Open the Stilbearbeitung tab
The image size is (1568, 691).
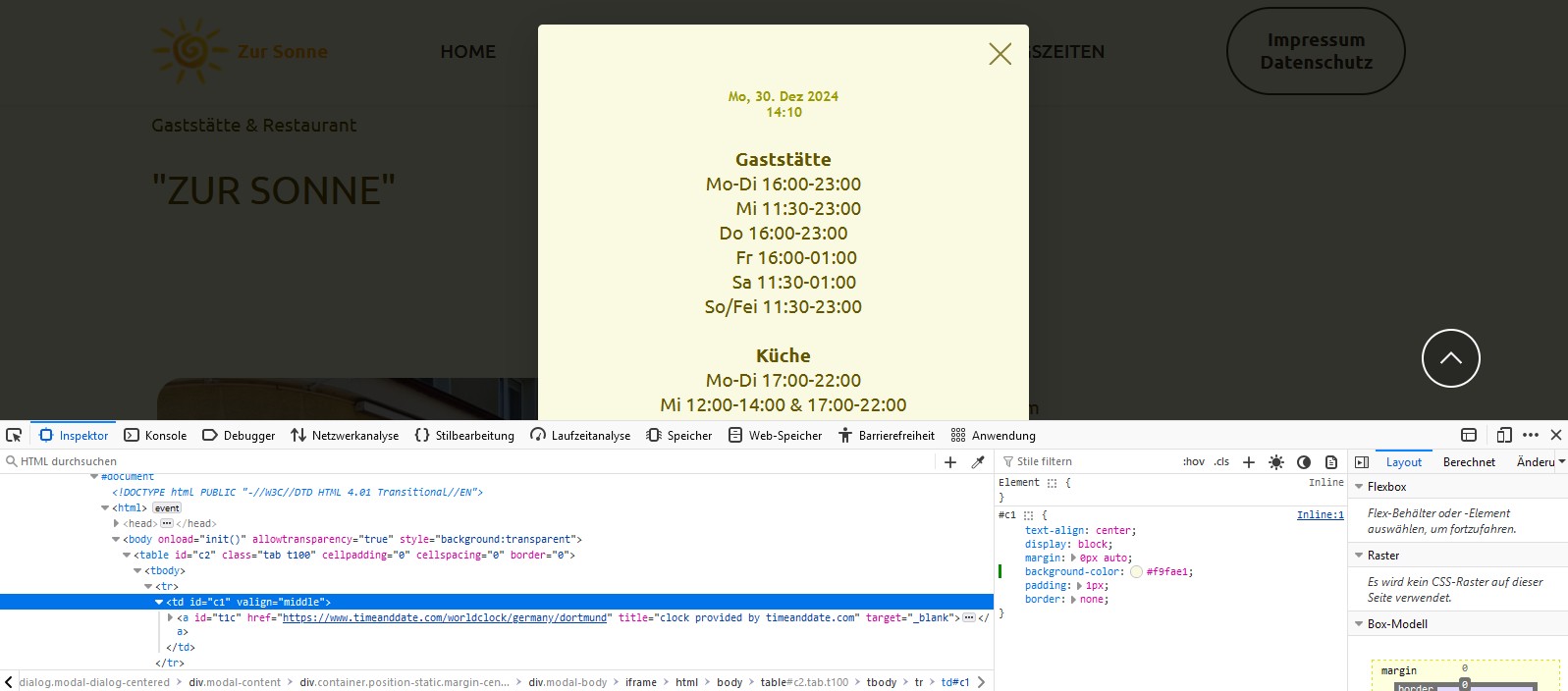click(464, 435)
